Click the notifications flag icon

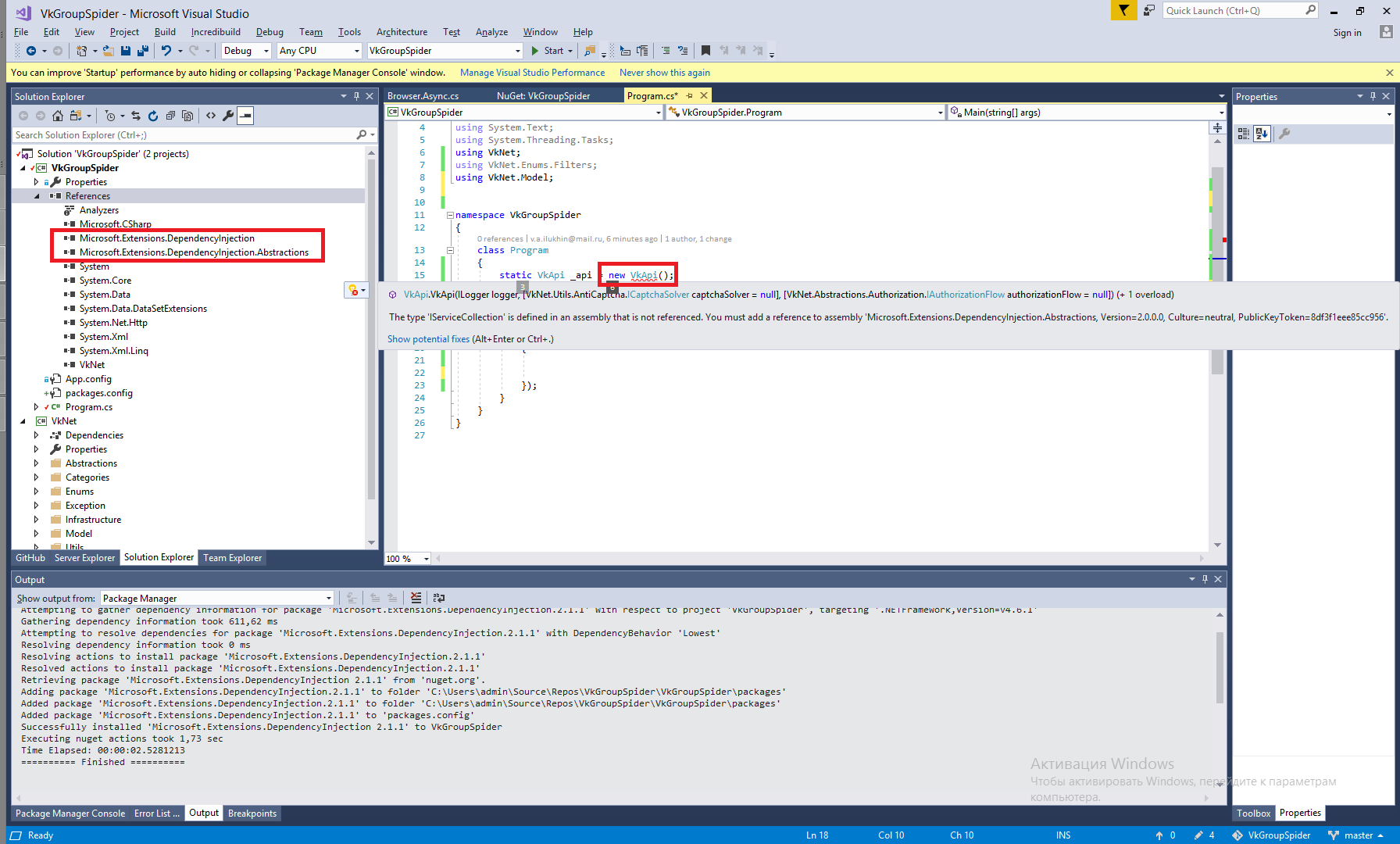[x=1123, y=10]
